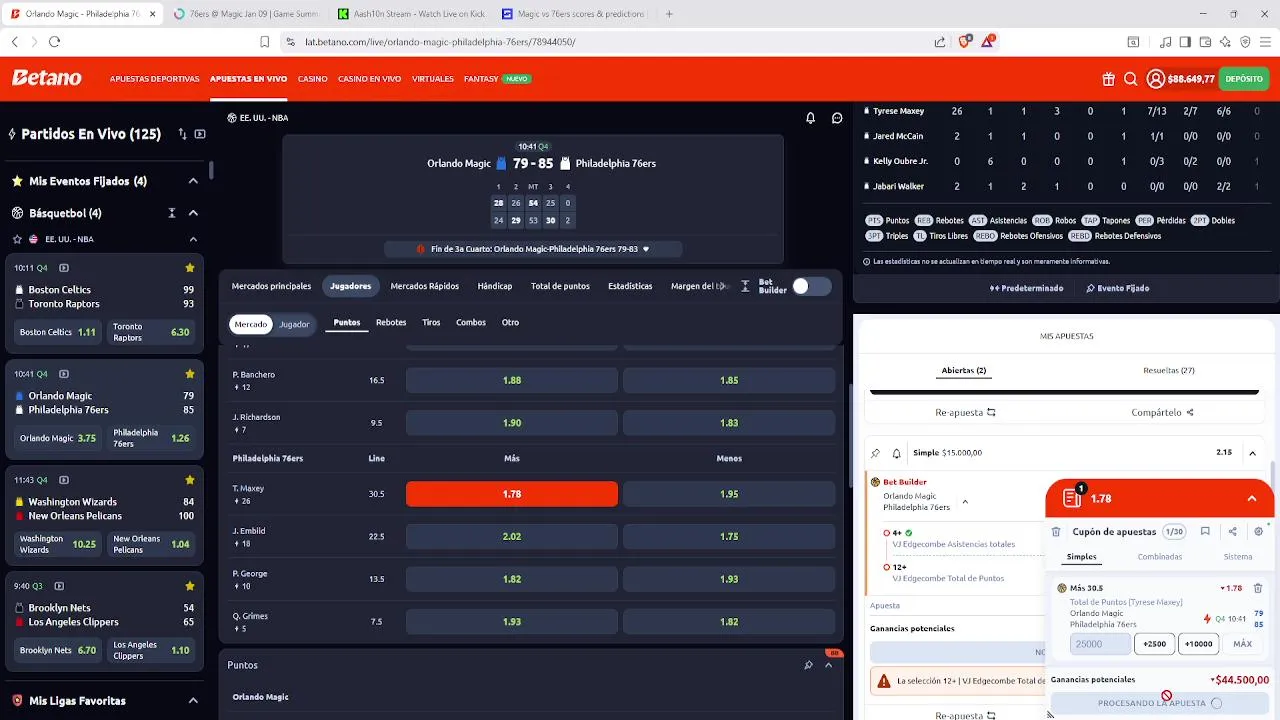Viewport: 1280px width, 720px height.
Task: Open the search magnifier in Betano header
Action: coord(1131,79)
